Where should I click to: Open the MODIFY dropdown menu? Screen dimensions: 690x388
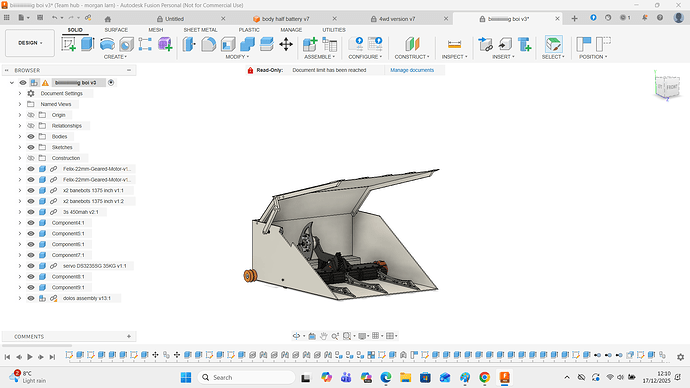tap(237, 57)
